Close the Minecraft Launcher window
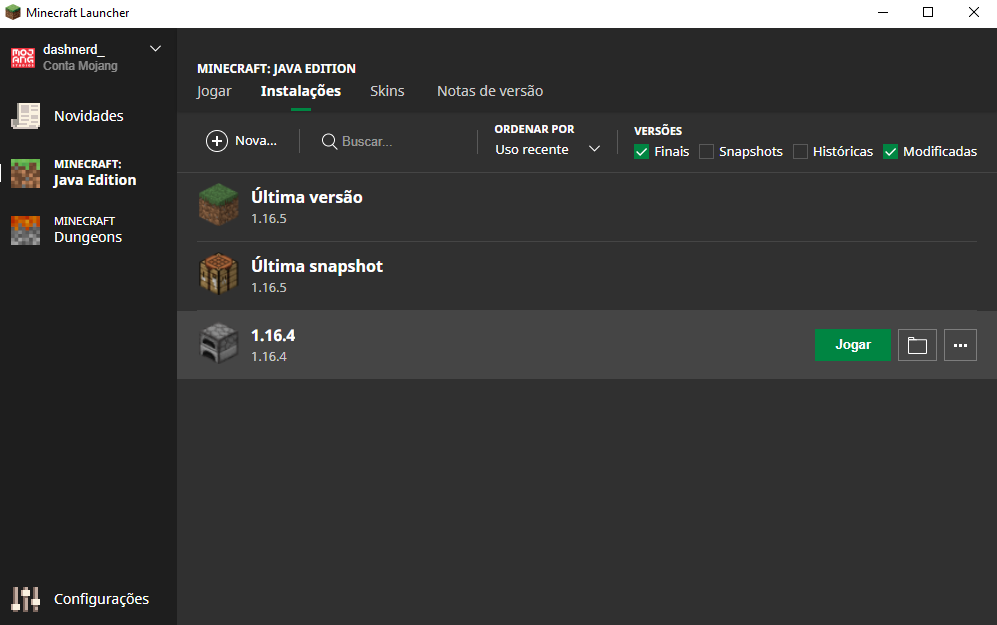Viewport: 997px width, 625px height. coord(973,13)
